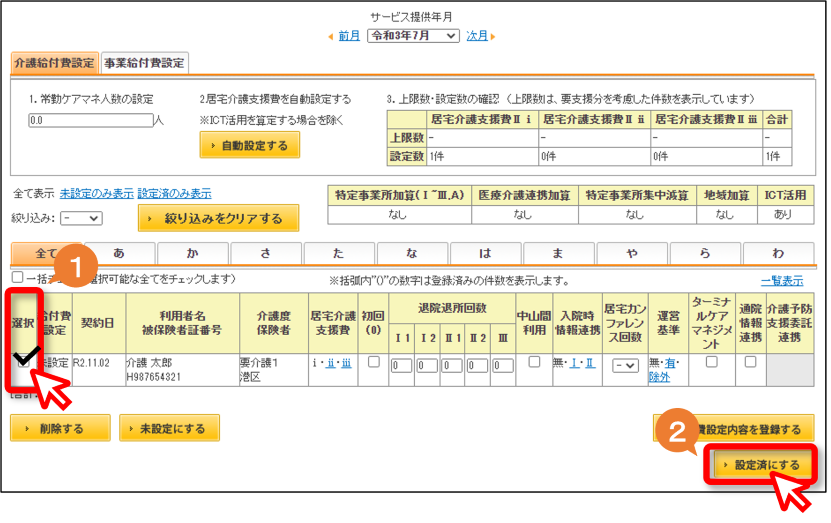Click the 自動設定する button

point(250,145)
